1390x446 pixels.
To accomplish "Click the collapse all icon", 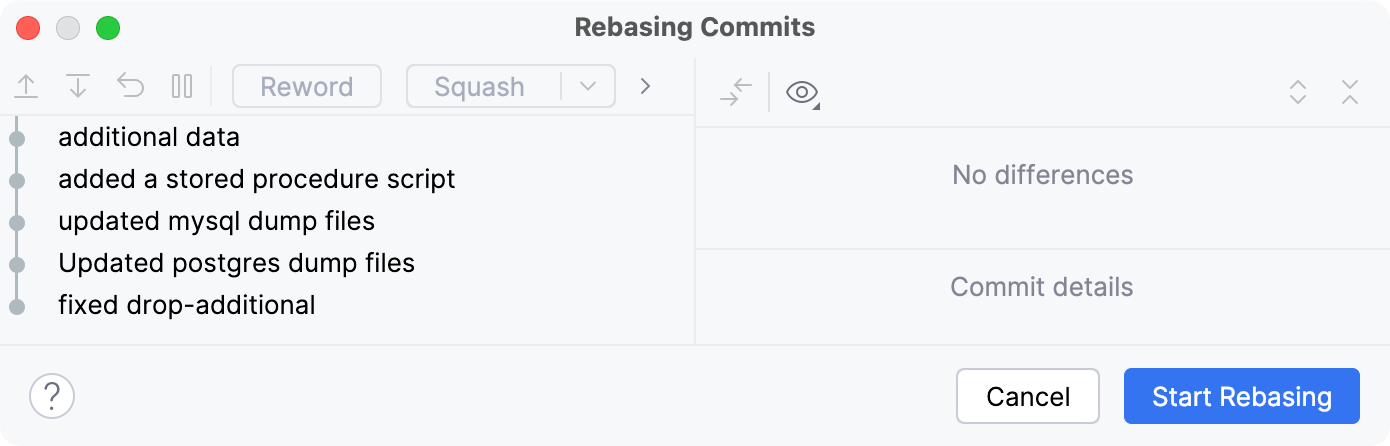I will (1350, 93).
